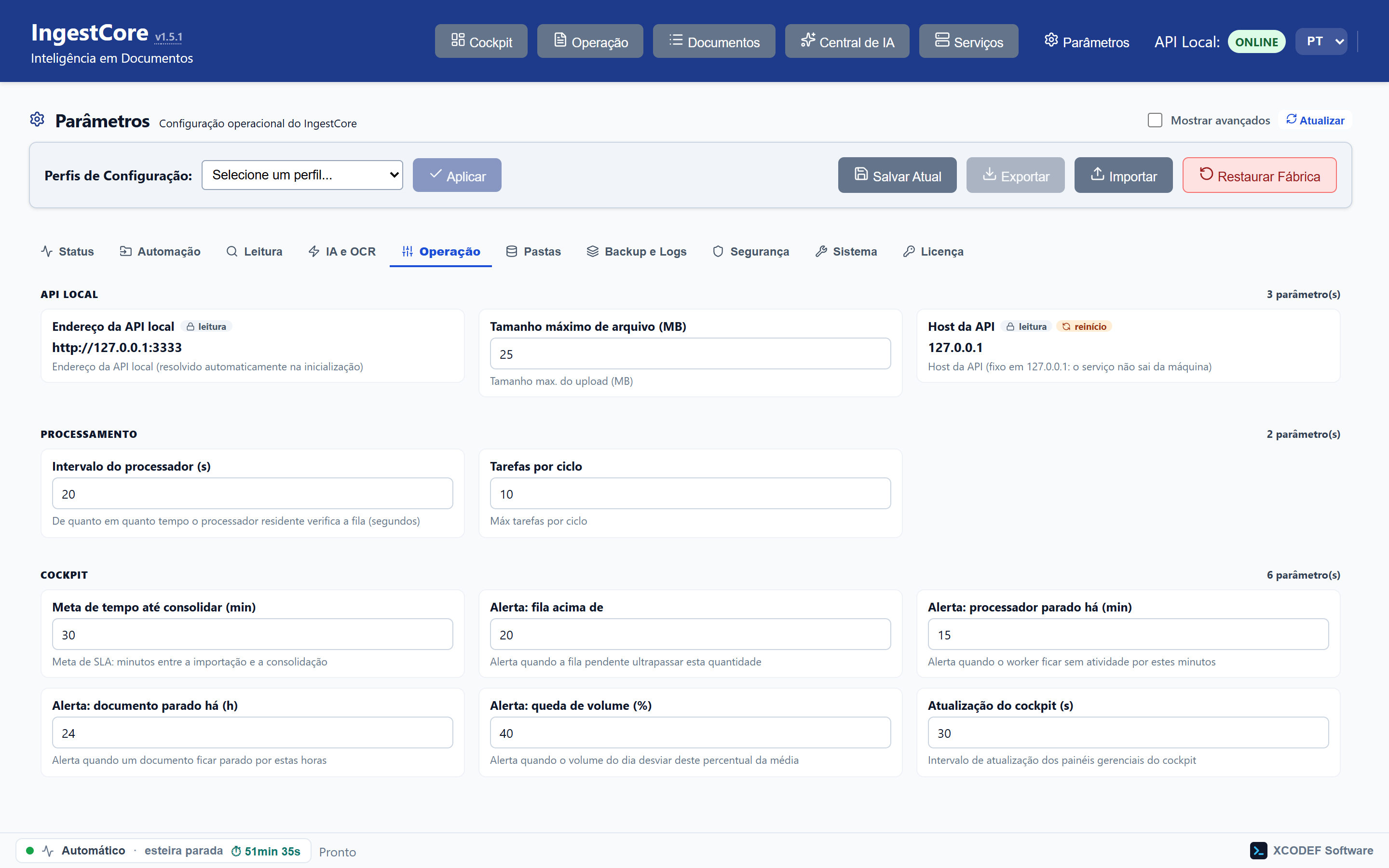The image size is (1389, 868).
Task: Open the Pastas tab
Action: [x=533, y=251]
